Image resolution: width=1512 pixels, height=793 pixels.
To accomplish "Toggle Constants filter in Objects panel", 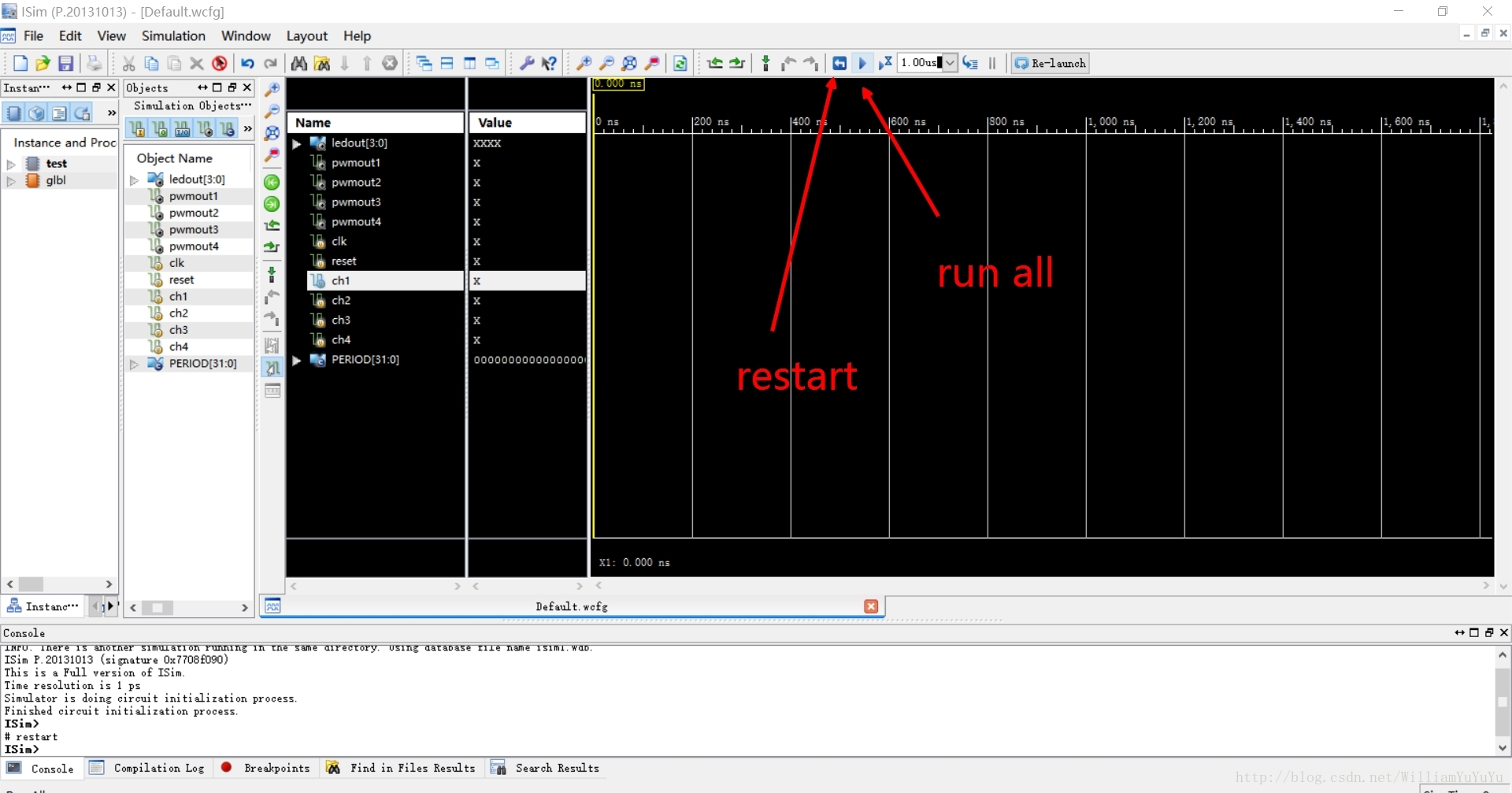I will (x=228, y=128).
